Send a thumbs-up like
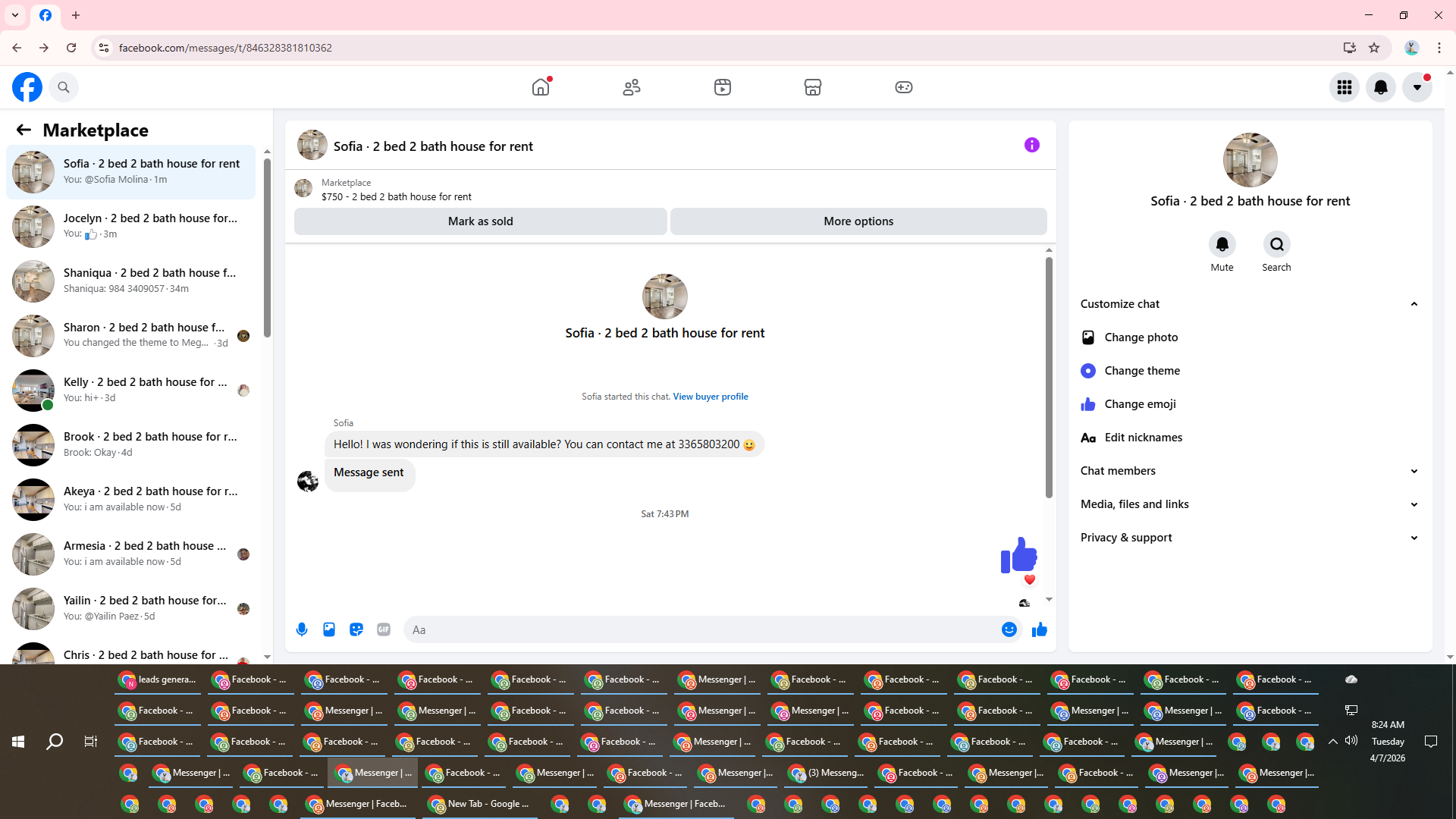Viewport: 1456px width, 819px height. click(x=1040, y=629)
